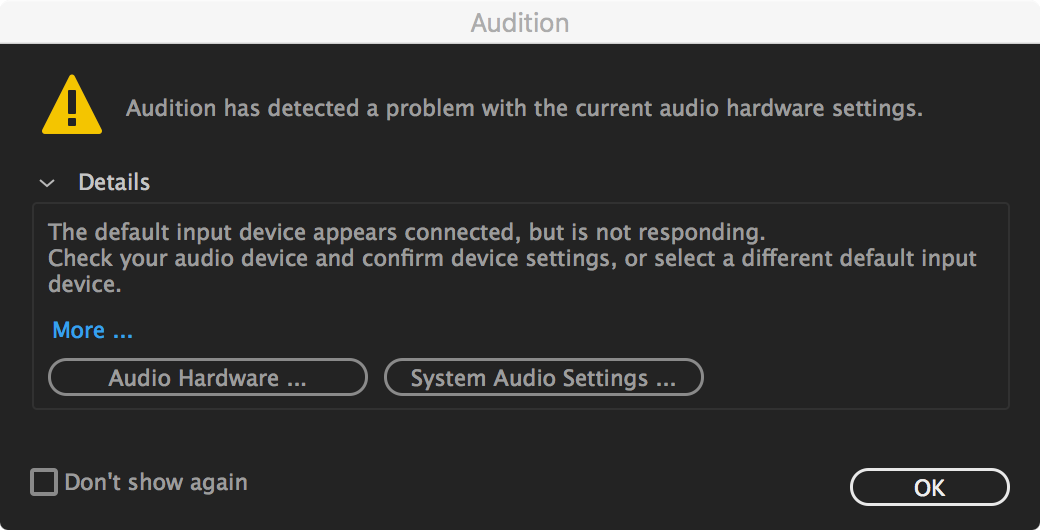
Task: Open the Audio Hardware ... settings button
Action: point(208,378)
